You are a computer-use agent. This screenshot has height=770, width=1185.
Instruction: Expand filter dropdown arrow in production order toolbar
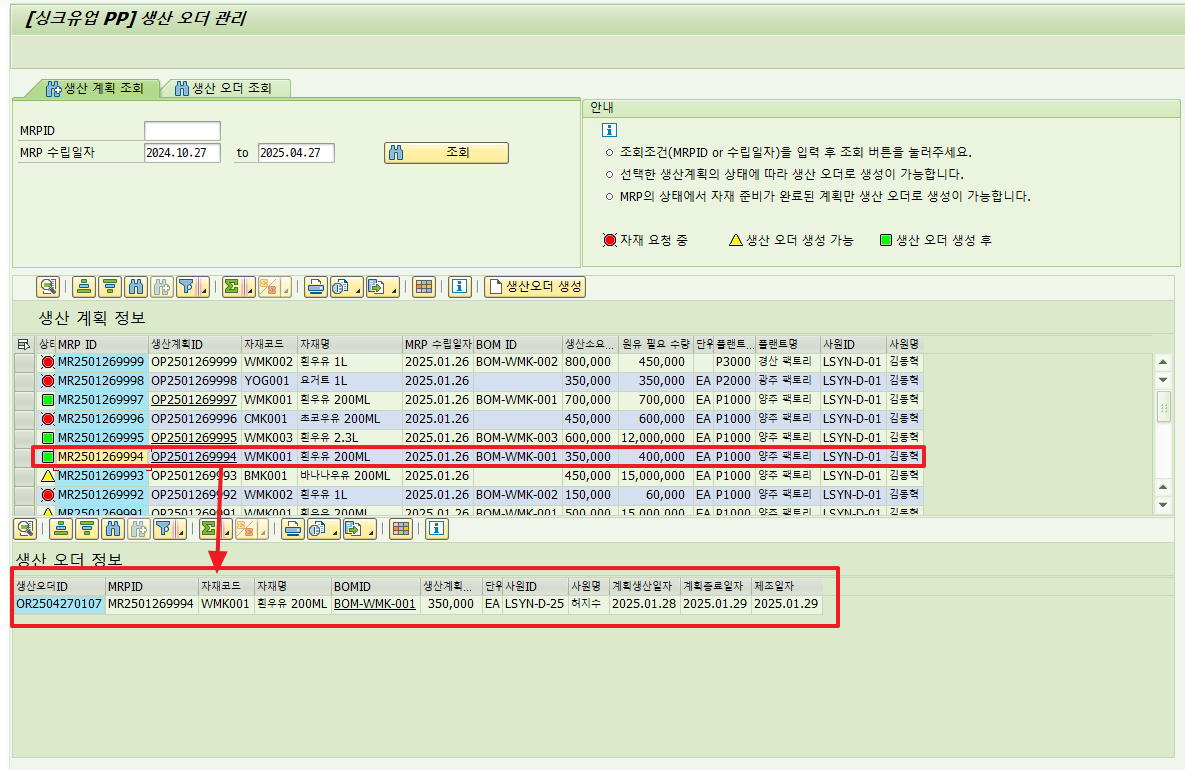click(x=181, y=529)
